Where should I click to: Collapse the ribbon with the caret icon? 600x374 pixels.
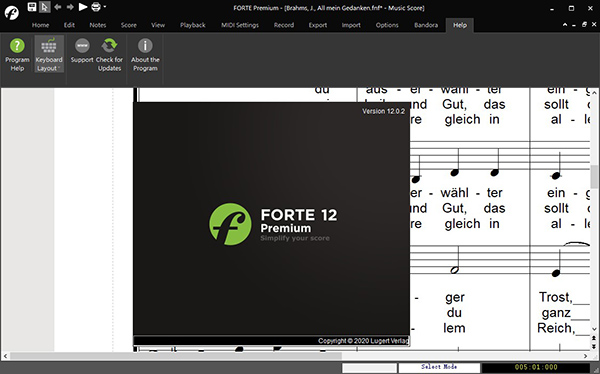(x=565, y=25)
